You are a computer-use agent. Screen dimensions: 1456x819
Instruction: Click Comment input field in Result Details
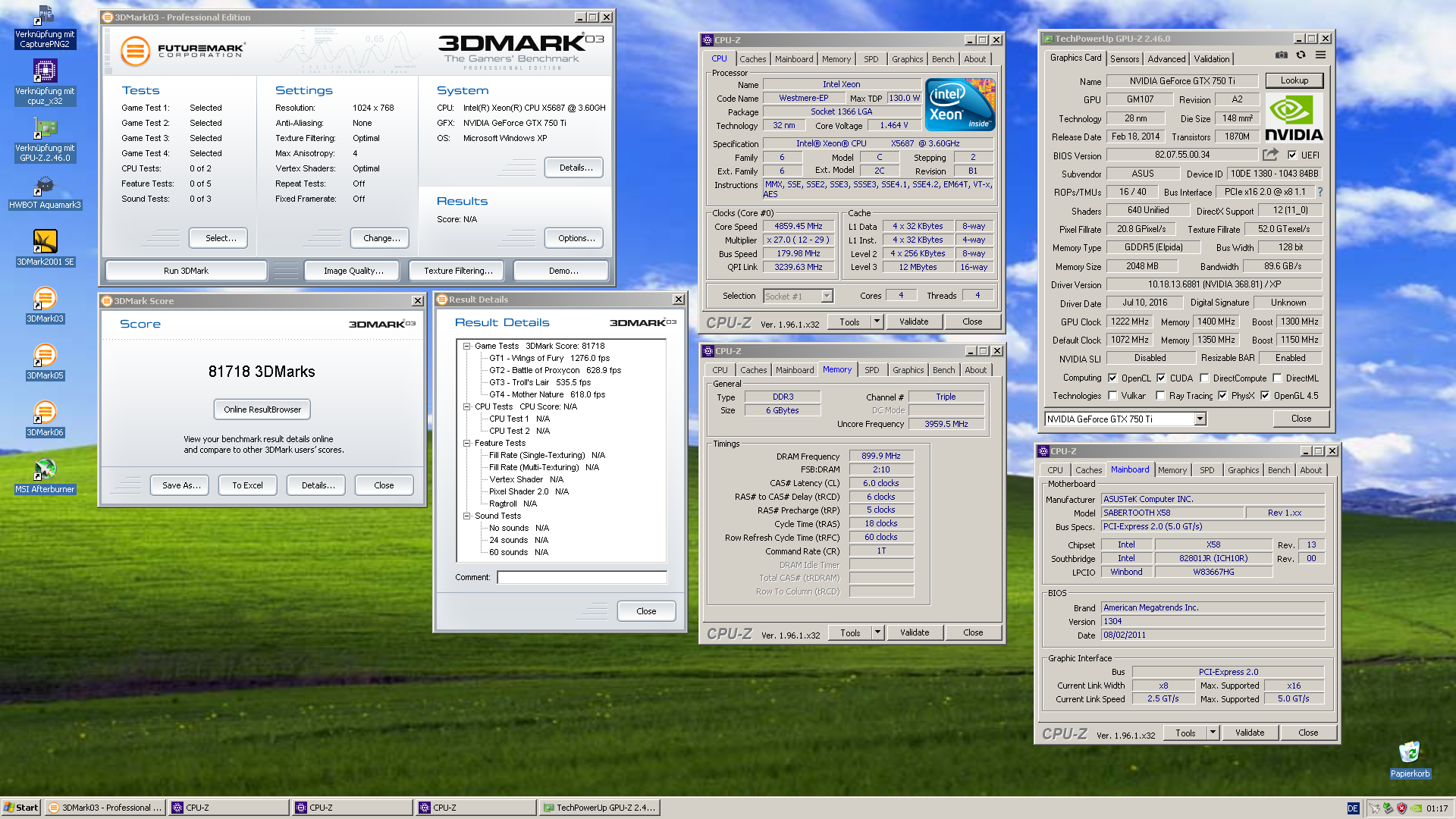point(582,578)
